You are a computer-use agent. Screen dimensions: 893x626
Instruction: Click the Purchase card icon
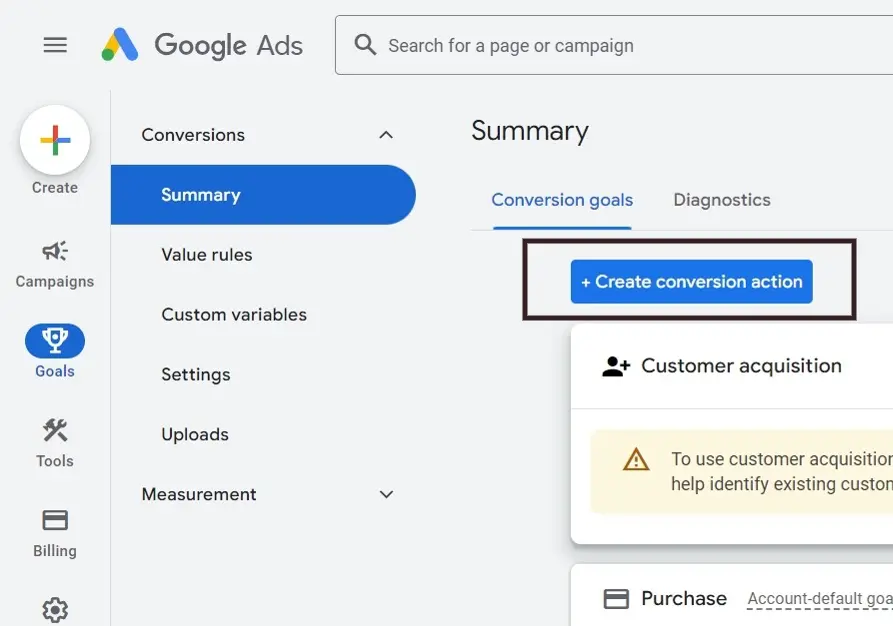pyautogui.click(x=616, y=599)
